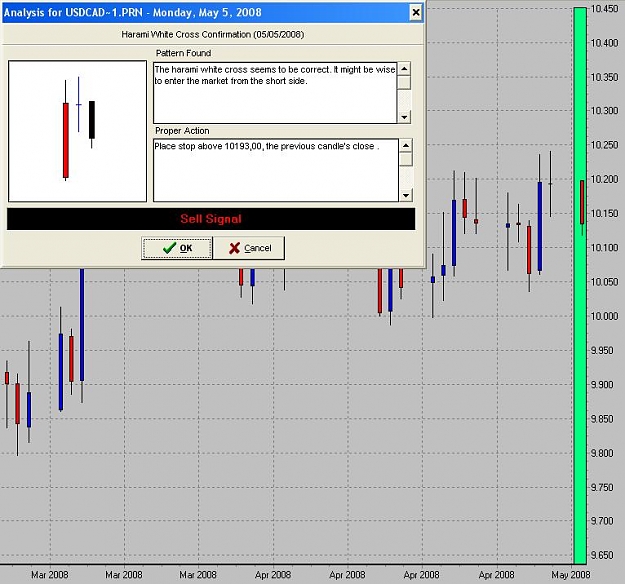Click the 9.750 price axis label
Screen dimensions: 625x584
(x=602, y=487)
